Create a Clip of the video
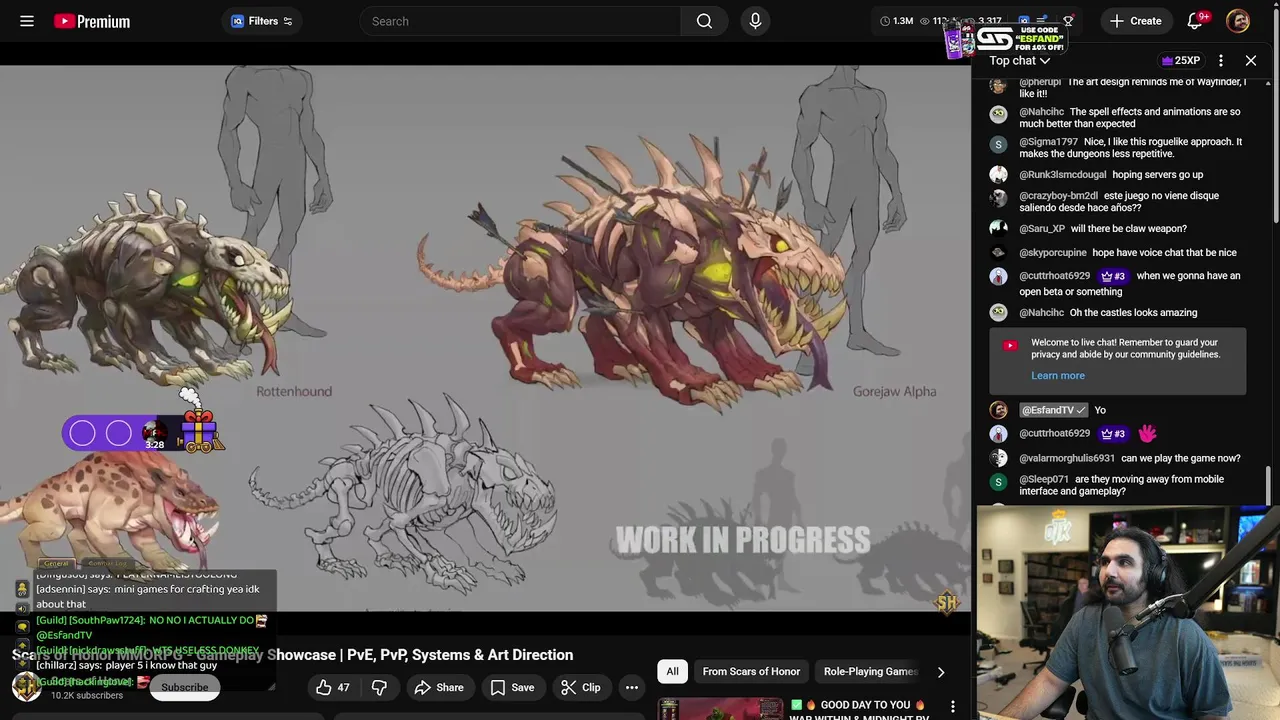The height and width of the screenshot is (720, 1280). (581, 688)
